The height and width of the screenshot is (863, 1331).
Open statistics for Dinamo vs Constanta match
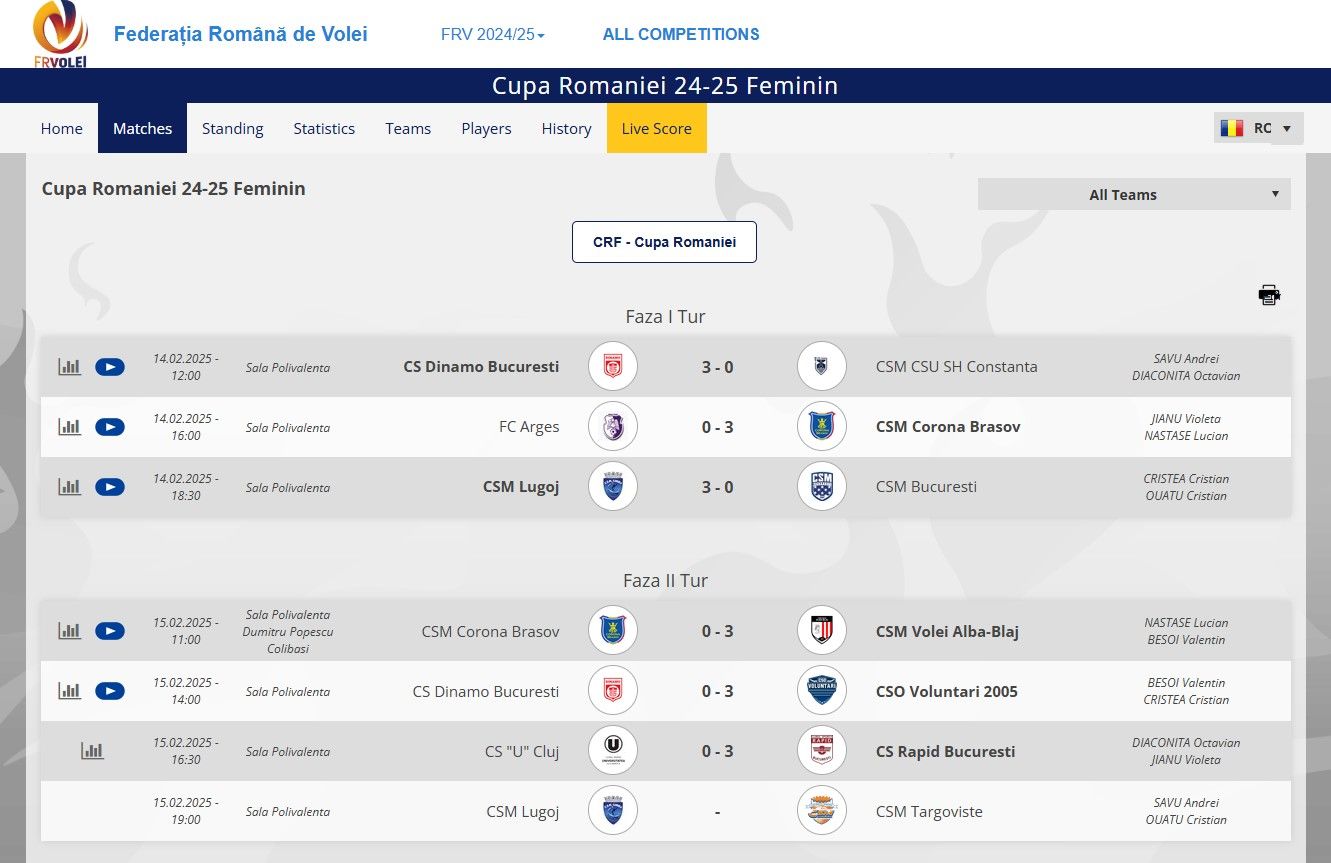click(69, 367)
